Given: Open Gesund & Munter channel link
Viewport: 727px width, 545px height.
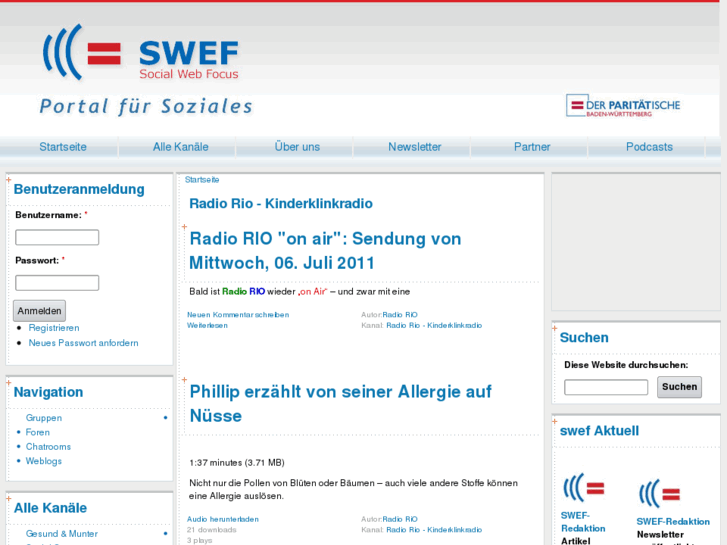Looking at the screenshot, I should [x=62, y=534].
